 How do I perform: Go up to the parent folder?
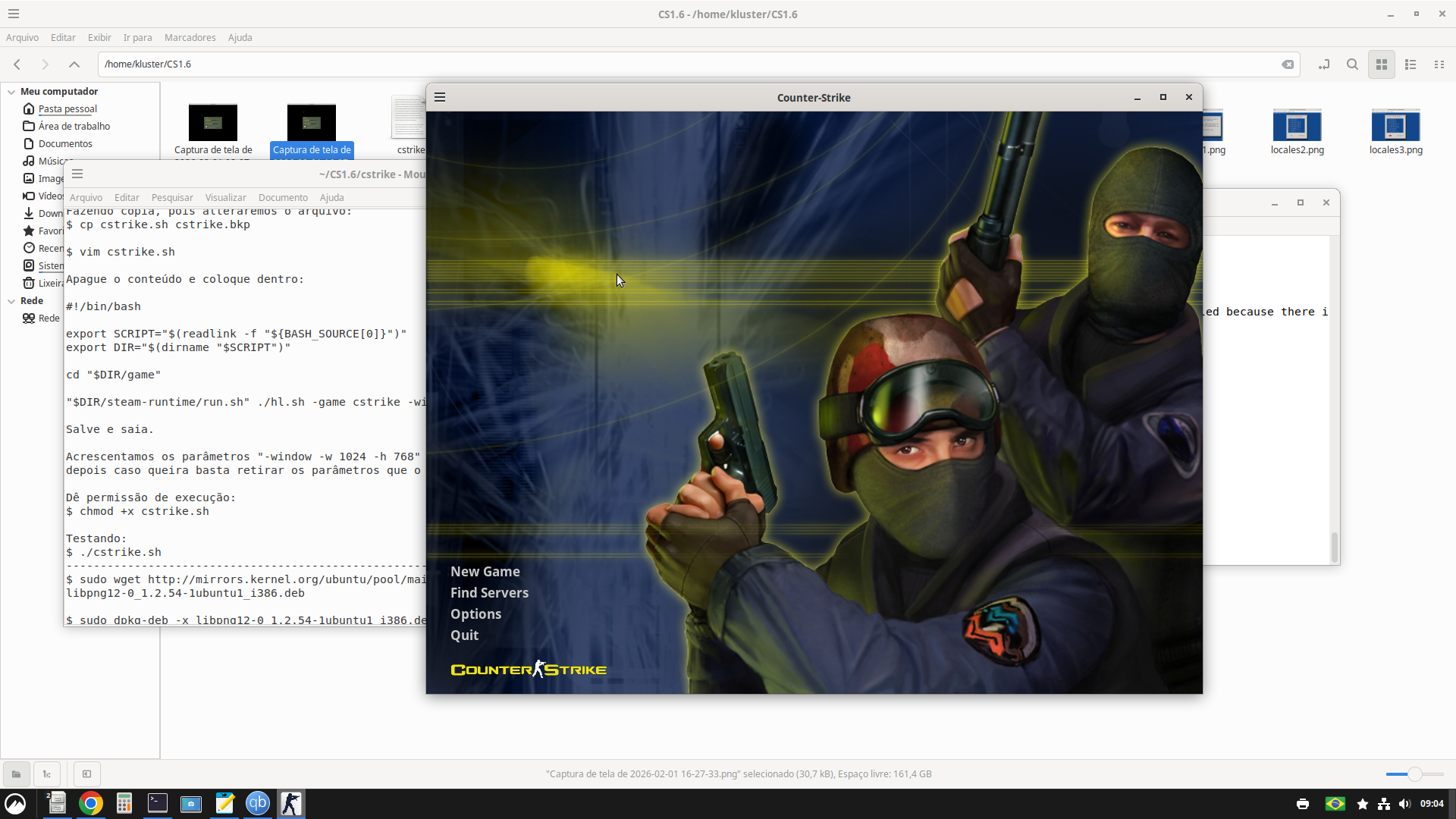(74, 64)
